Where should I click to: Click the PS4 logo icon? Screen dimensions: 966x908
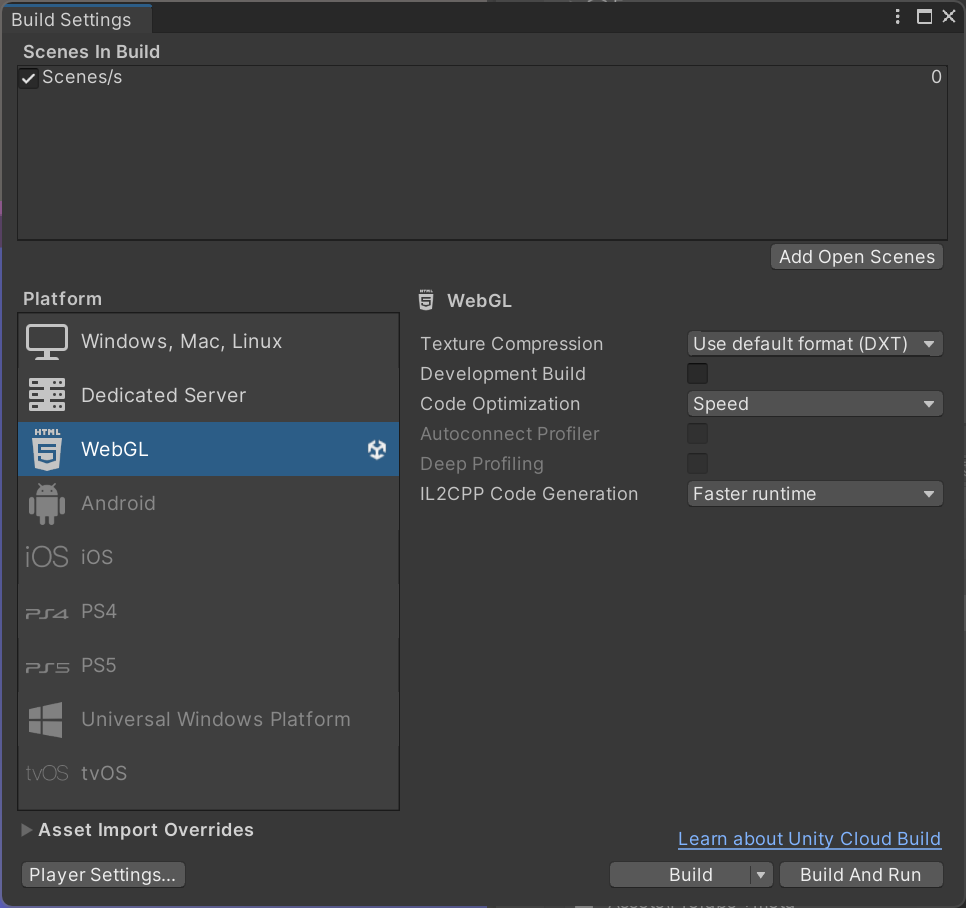click(x=47, y=614)
